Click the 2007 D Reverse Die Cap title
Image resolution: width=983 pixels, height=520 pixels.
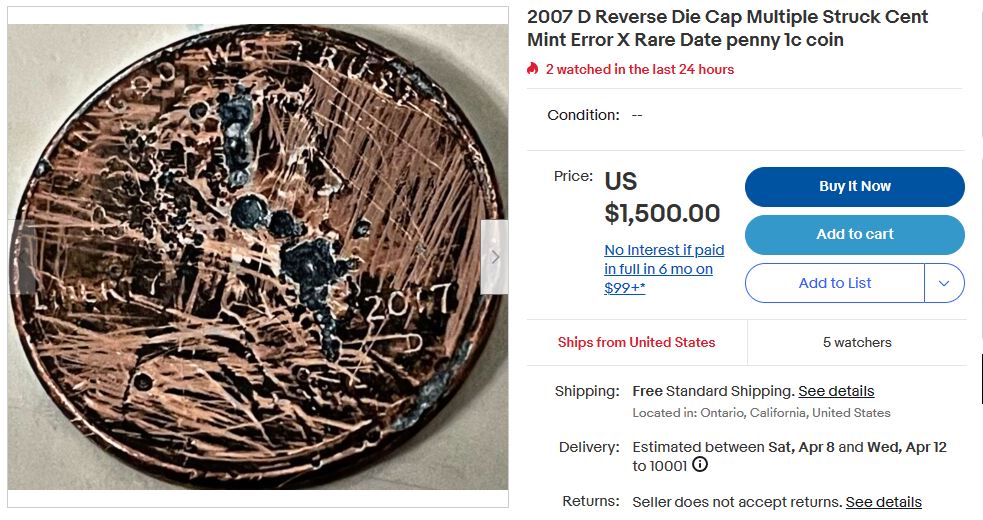(727, 29)
